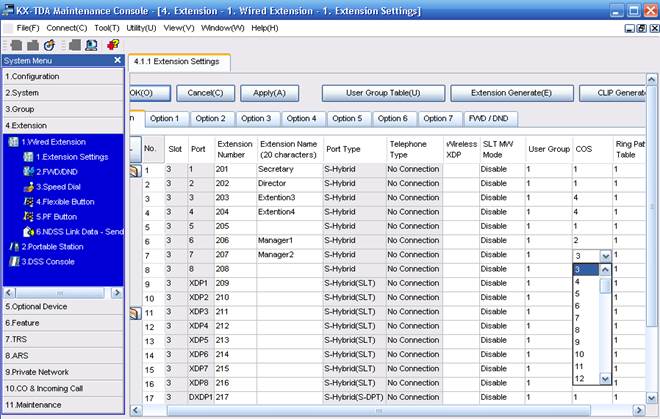Open 4.Flexible Button tree icon
Viewport: 660px width, 419px height.
(28, 202)
